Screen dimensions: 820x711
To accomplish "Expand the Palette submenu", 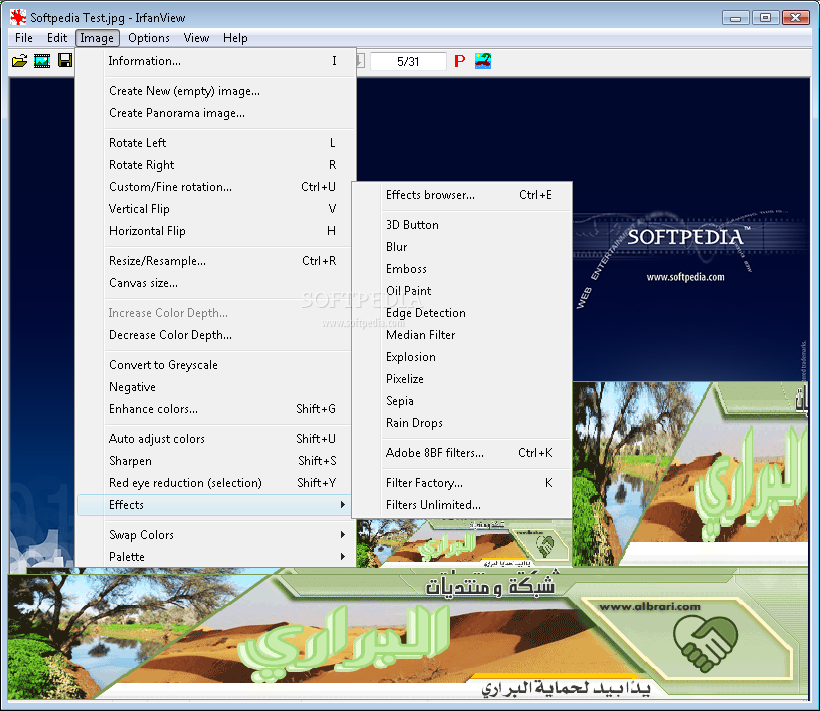I will coord(216,557).
